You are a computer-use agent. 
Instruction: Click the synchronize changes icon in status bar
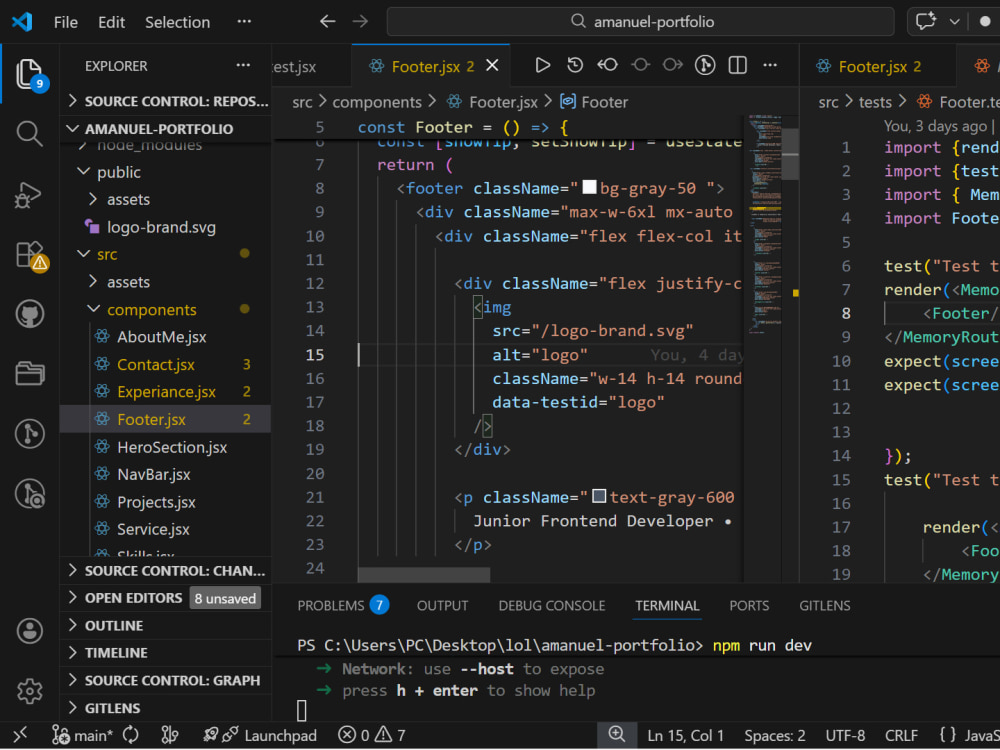[x=131, y=735]
